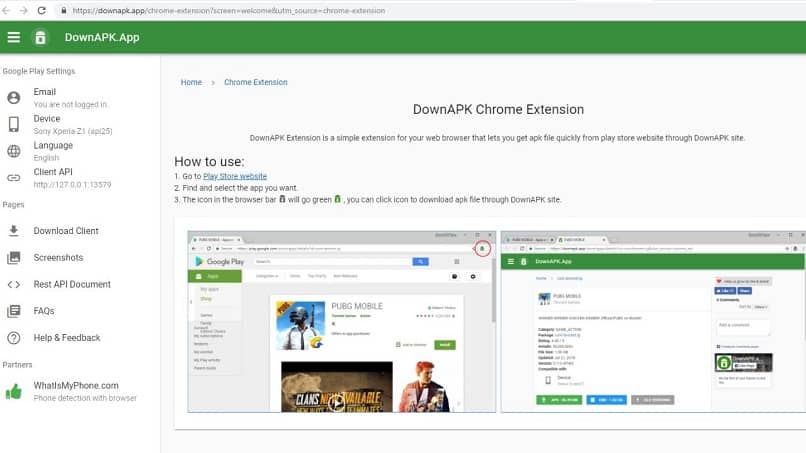Click the lock icon in address bar
Viewport: 806px width, 453px height.
pyautogui.click(x=63, y=10)
